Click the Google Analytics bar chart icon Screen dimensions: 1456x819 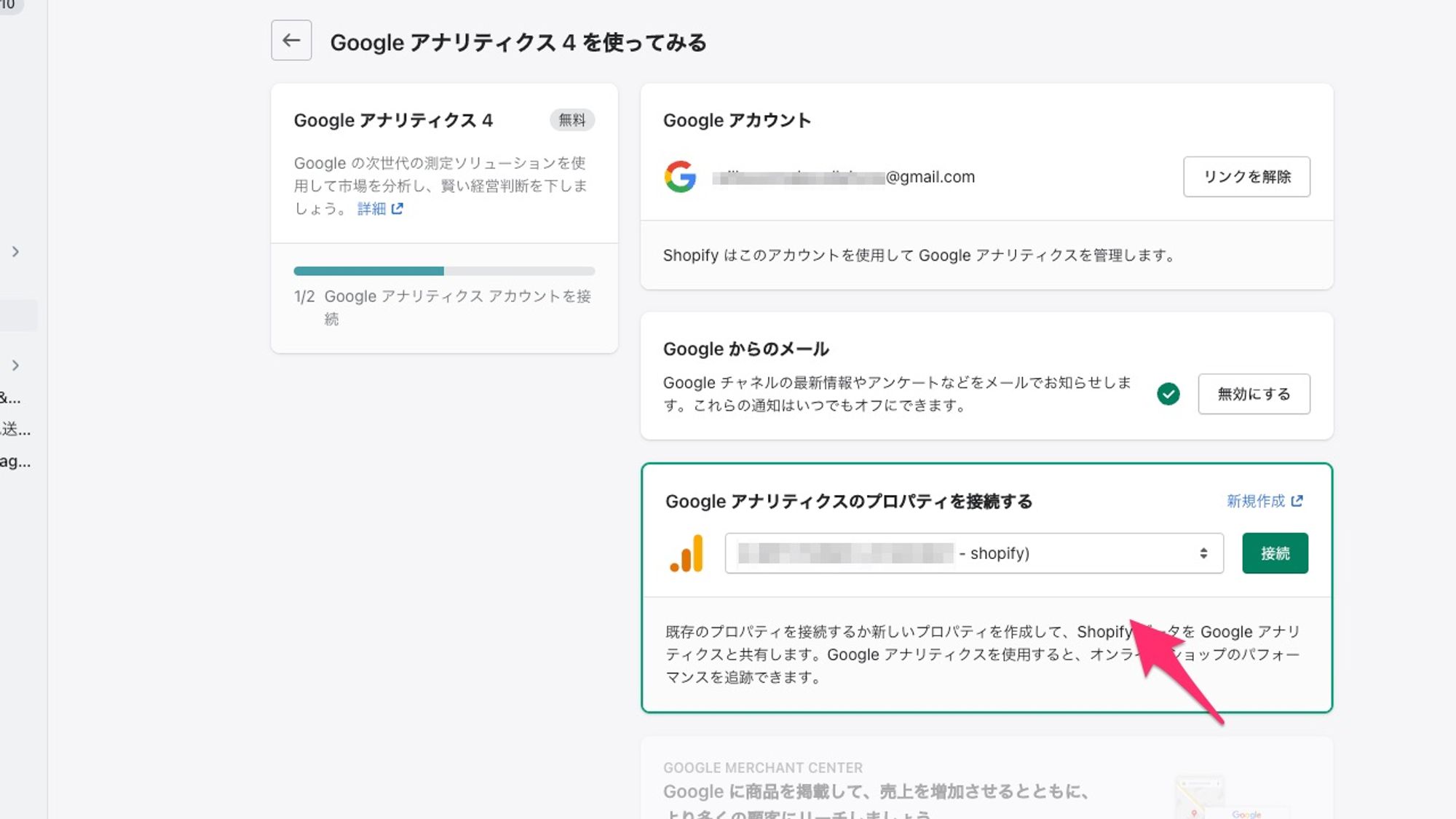click(687, 553)
